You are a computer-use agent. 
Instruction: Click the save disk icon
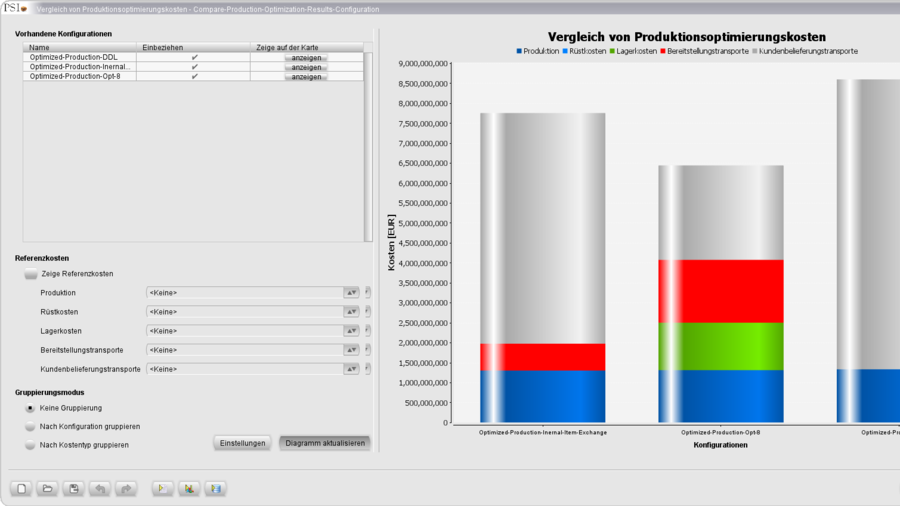point(73,489)
